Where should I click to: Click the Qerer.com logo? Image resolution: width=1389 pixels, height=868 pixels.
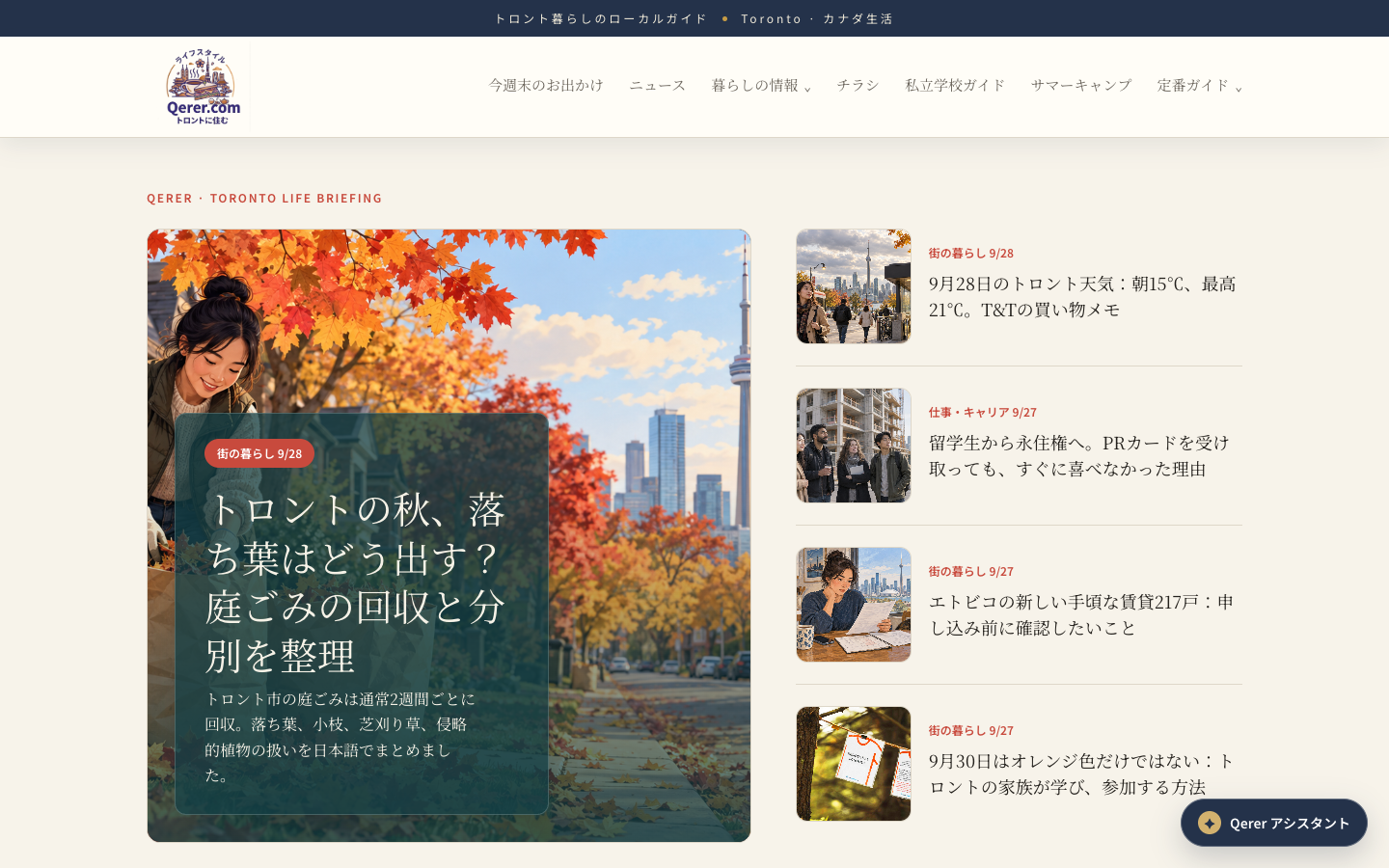click(203, 87)
